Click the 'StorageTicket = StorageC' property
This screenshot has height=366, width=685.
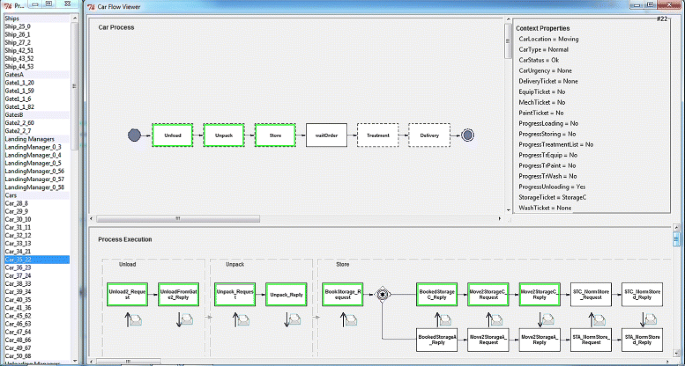553,197
